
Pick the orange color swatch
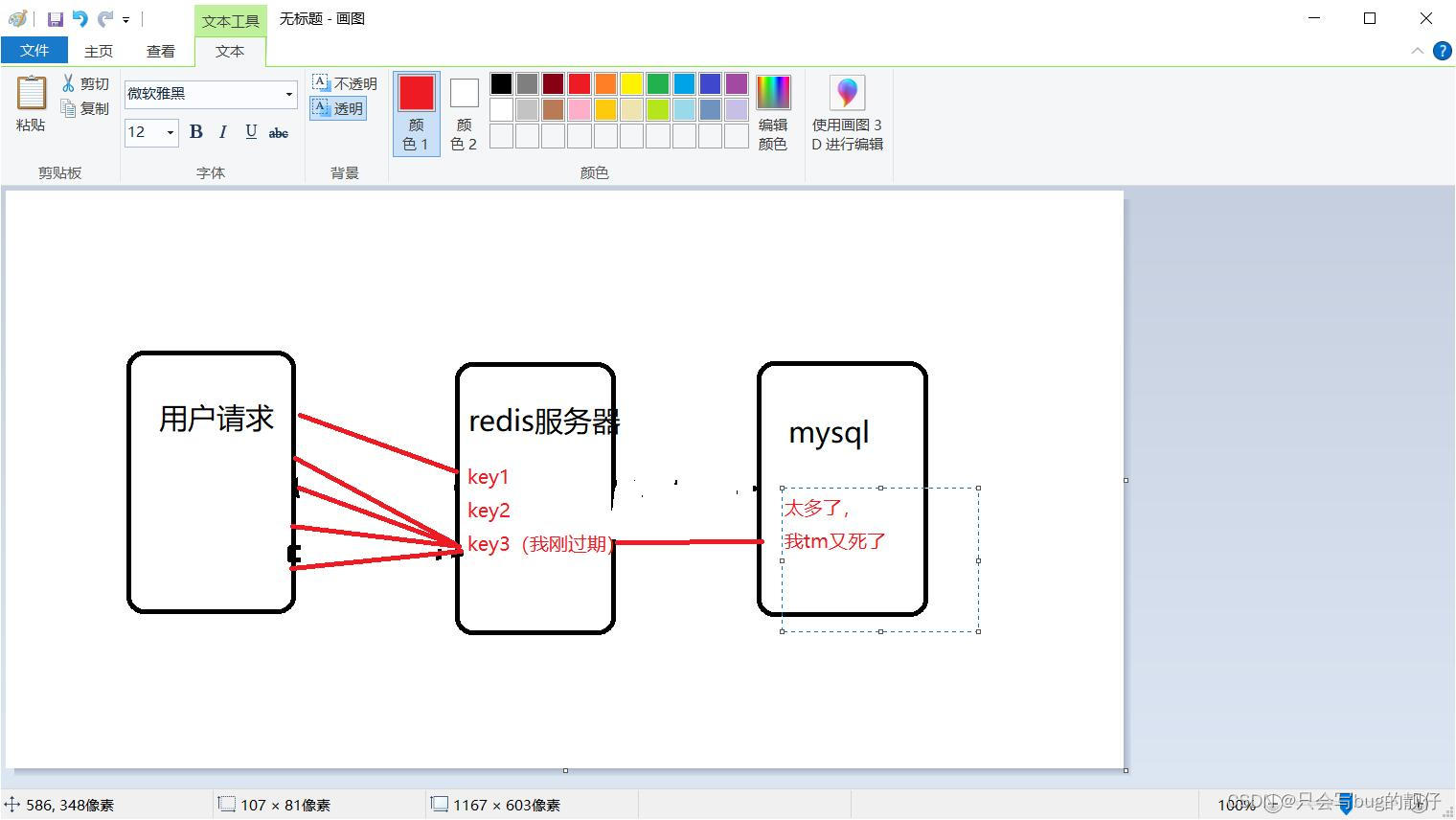[x=605, y=84]
